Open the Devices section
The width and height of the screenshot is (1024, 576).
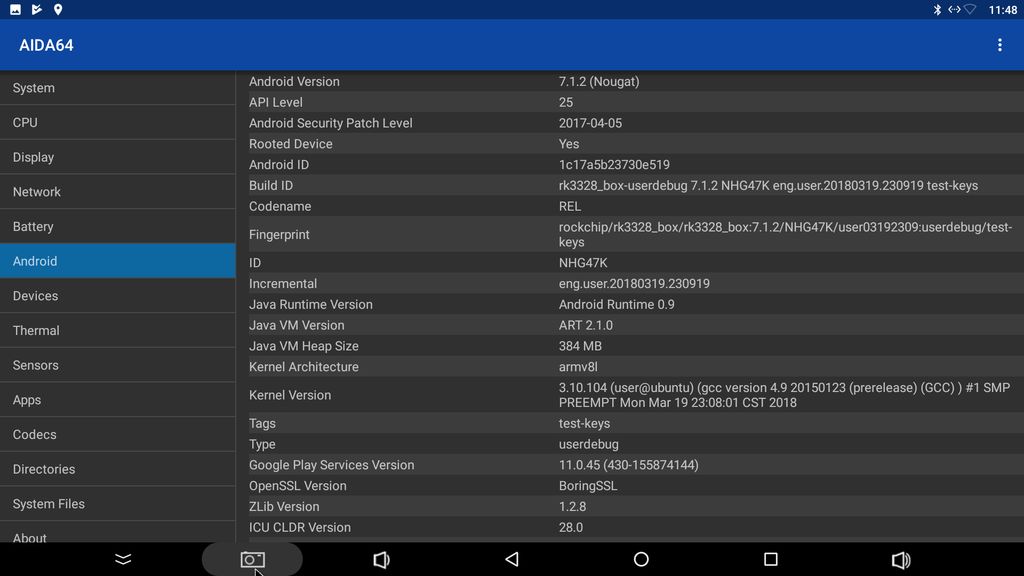118,296
